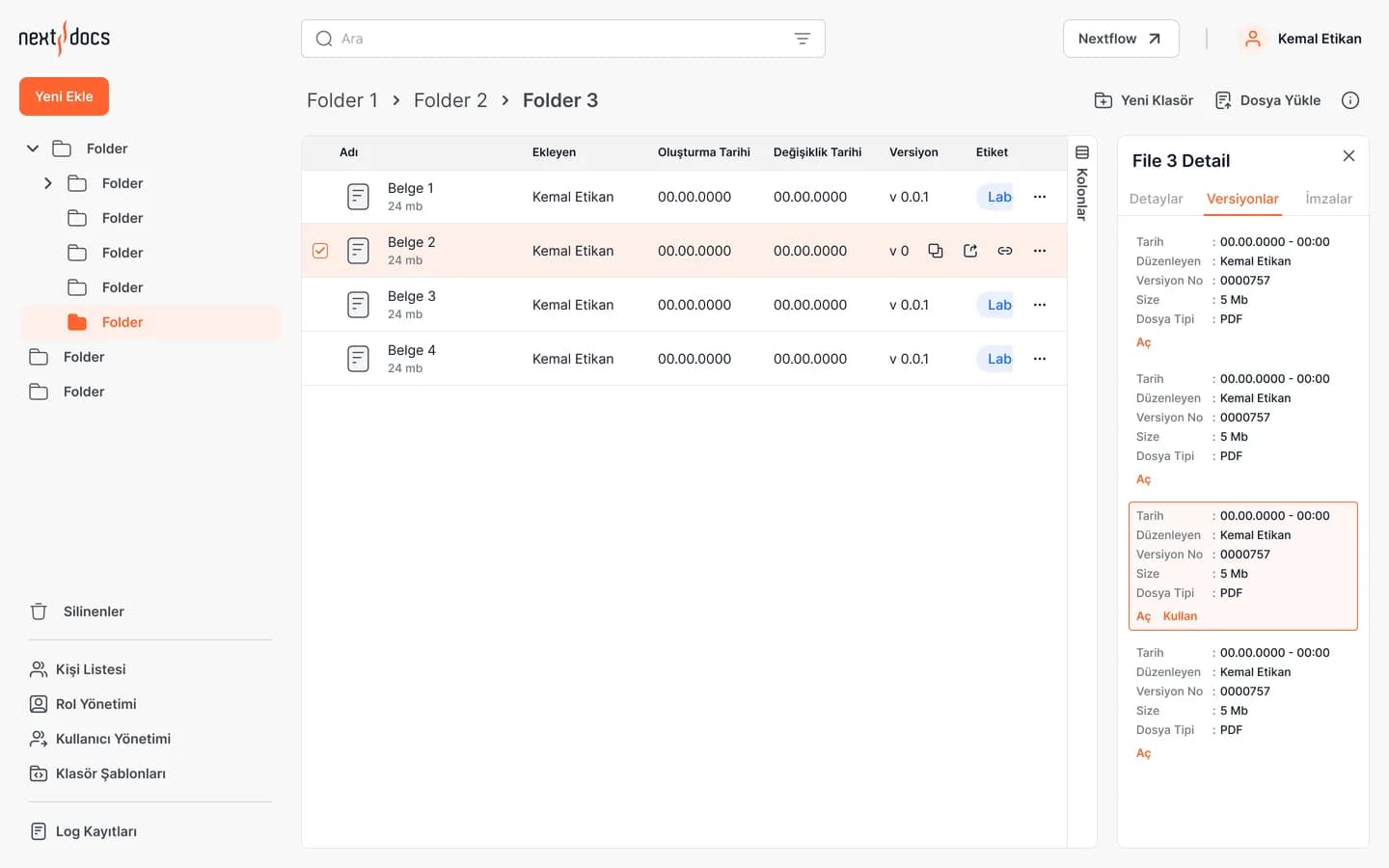This screenshot has height=868, width=1389.
Task: Uncheck the Belge 2 checkbox
Action: click(x=320, y=251)
